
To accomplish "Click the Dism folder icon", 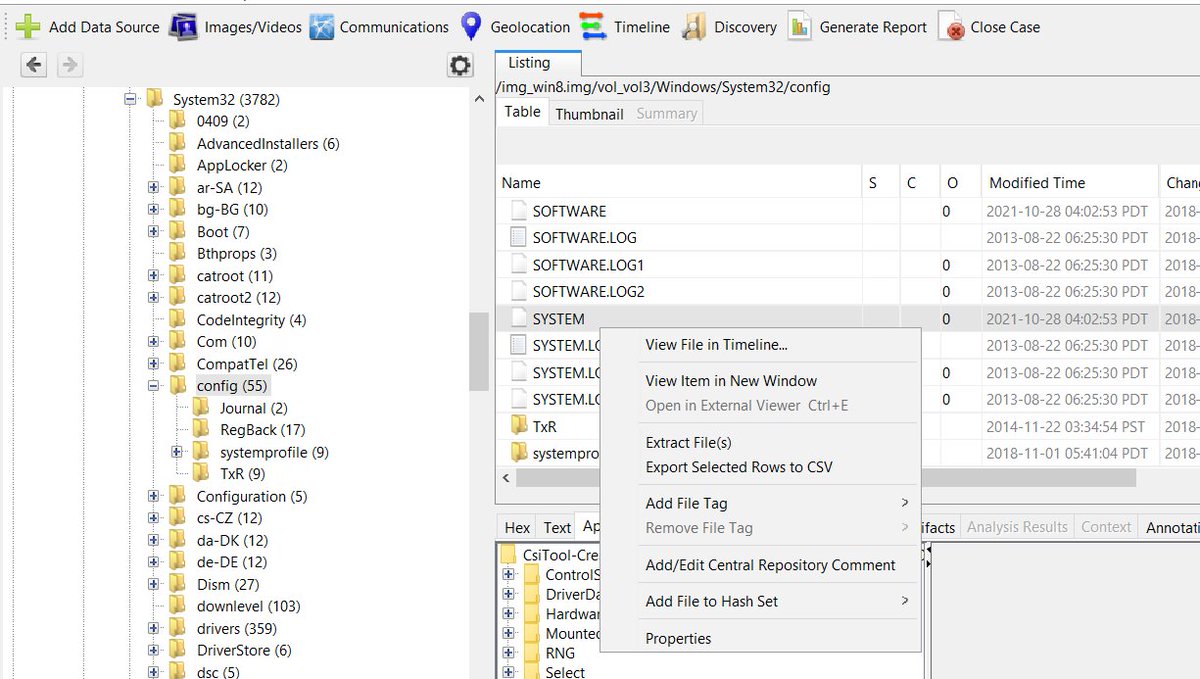I will (178, 584).
